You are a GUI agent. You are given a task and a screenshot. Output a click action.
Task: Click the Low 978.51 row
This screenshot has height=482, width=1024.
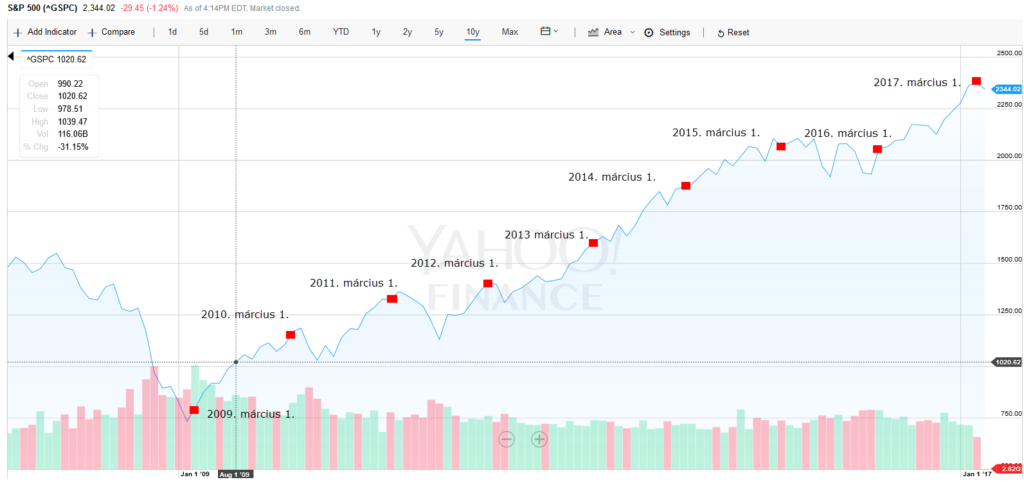coord(59,109)
